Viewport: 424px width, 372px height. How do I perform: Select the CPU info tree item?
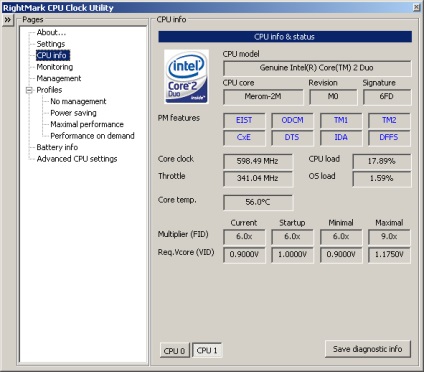point(53,55)
